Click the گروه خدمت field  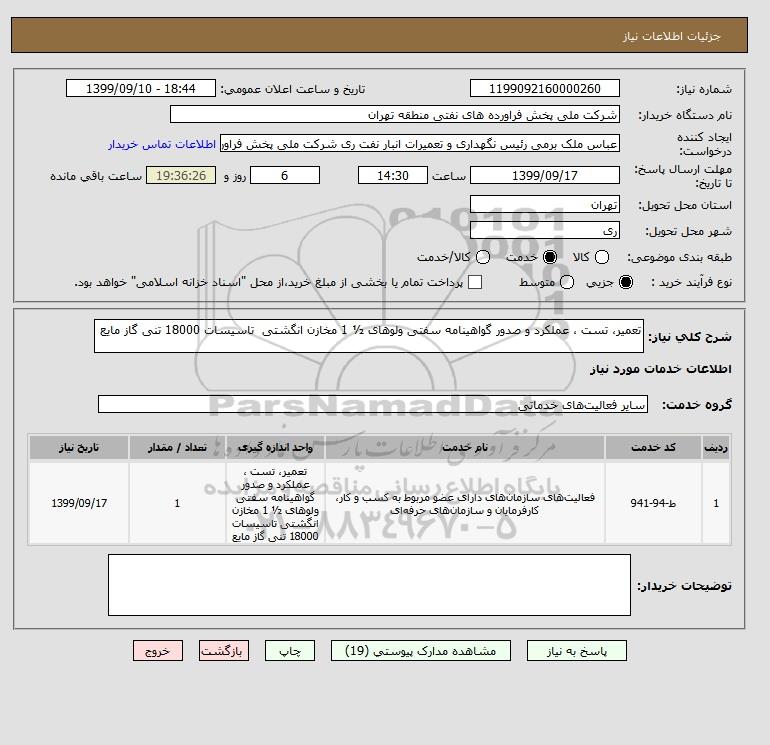tap(373, 404)
